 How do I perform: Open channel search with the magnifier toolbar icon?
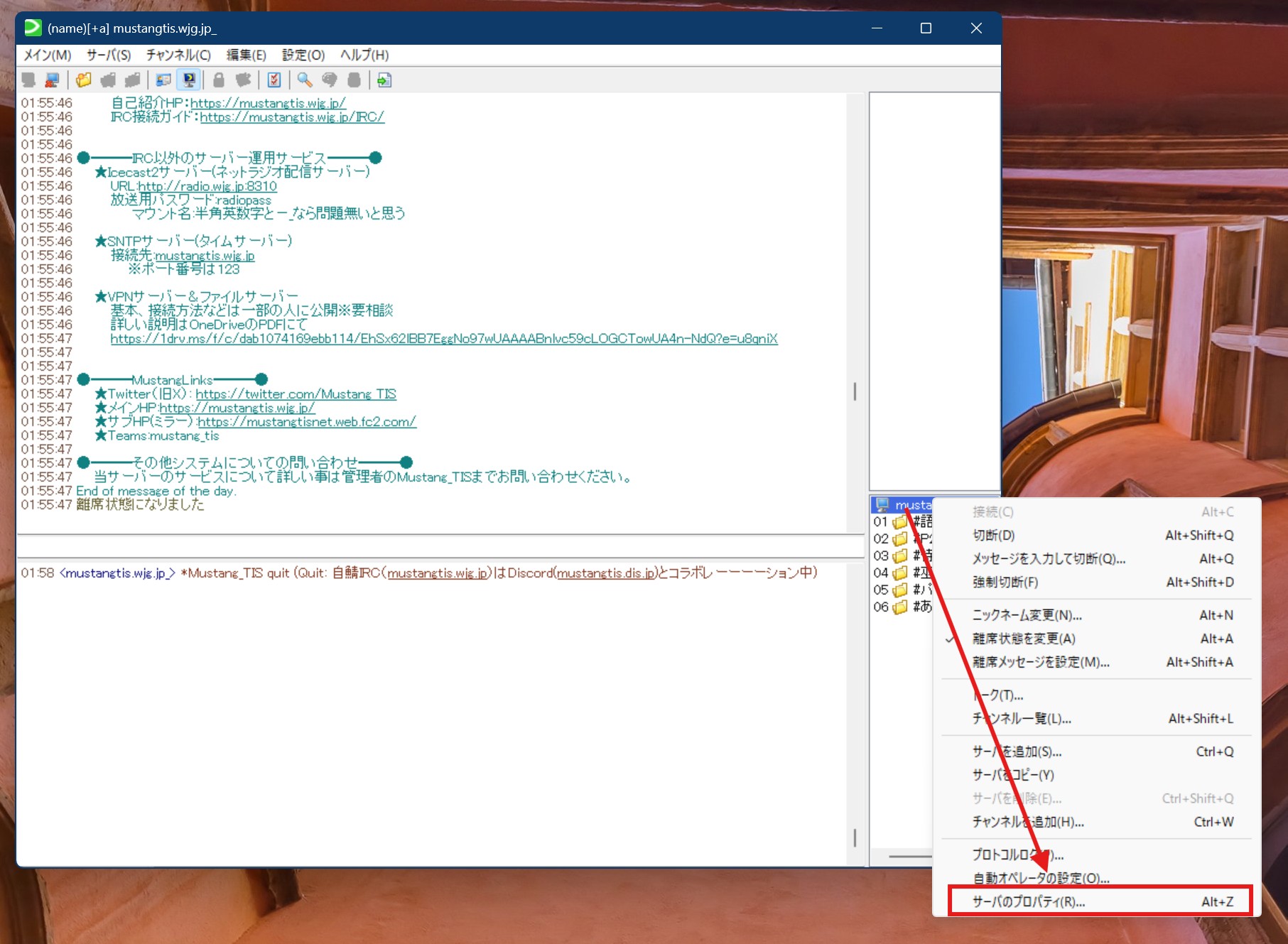point(304,80)
